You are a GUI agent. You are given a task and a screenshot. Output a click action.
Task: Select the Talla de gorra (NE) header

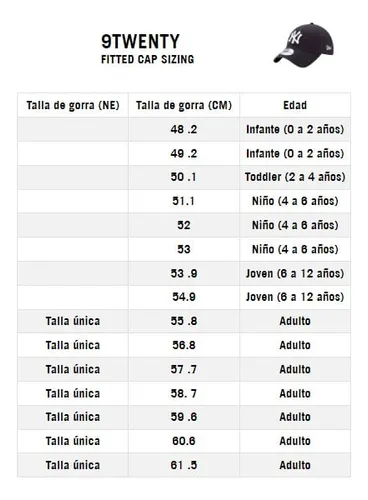coord(73,105)
